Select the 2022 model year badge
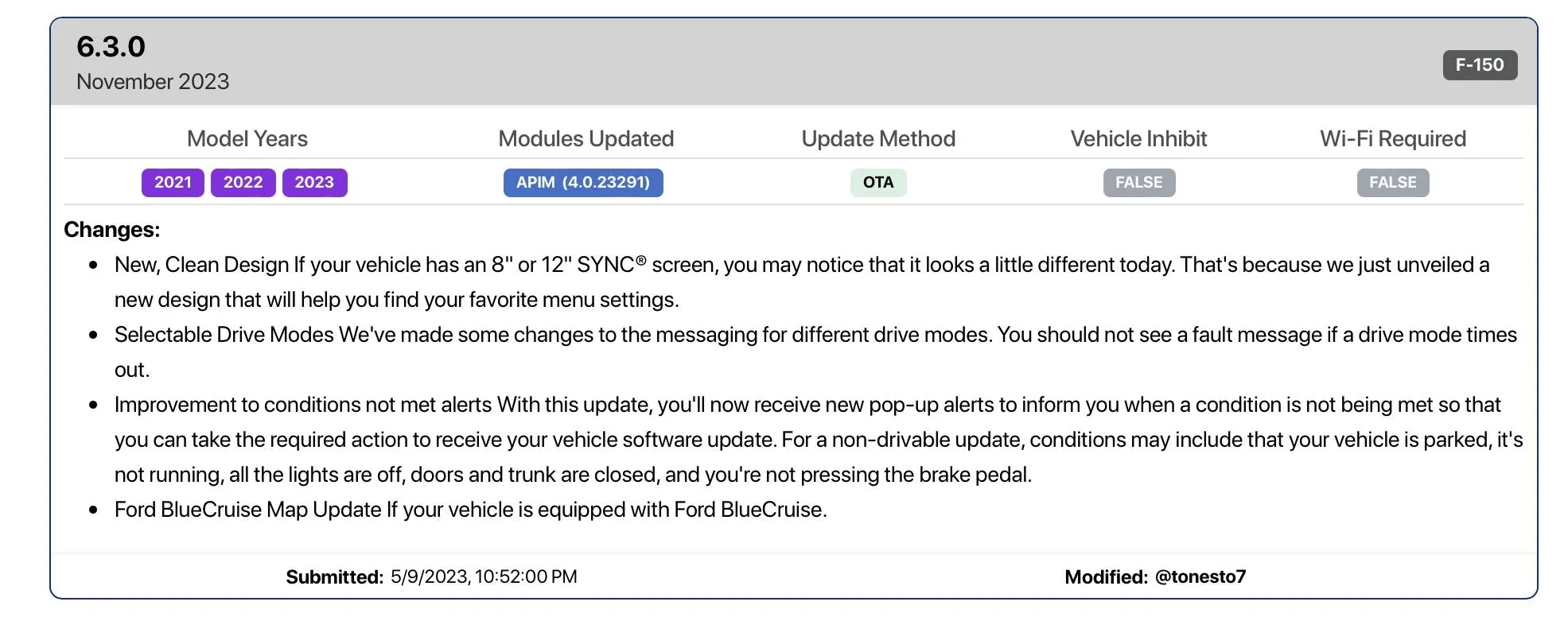Screen dimensions: 1568x617 point(243,182)
